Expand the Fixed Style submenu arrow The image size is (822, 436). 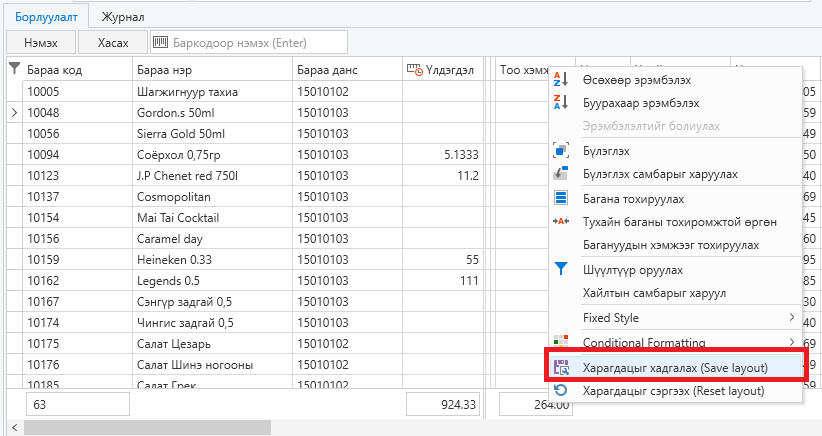792,317
